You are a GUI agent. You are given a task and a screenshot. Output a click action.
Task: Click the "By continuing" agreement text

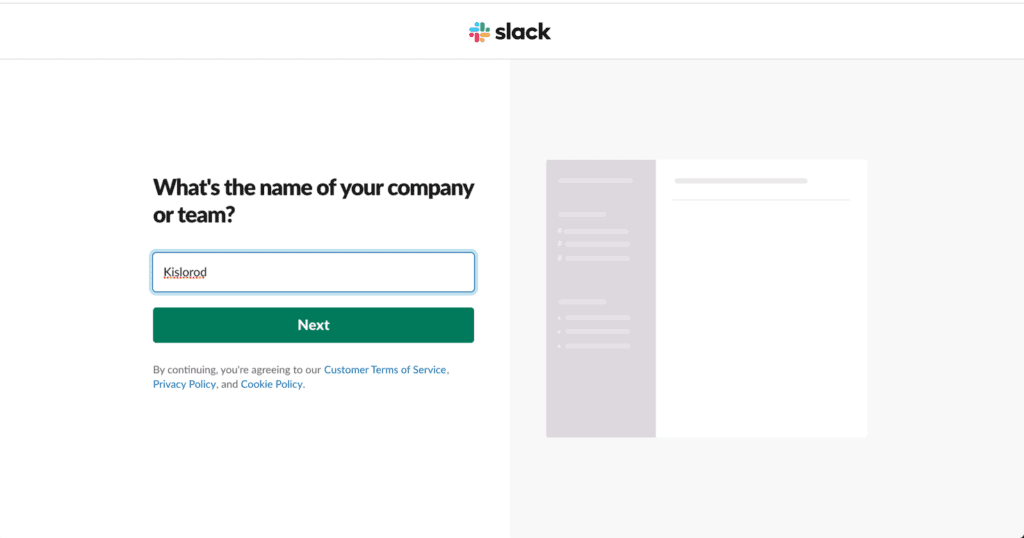point(237,370)
